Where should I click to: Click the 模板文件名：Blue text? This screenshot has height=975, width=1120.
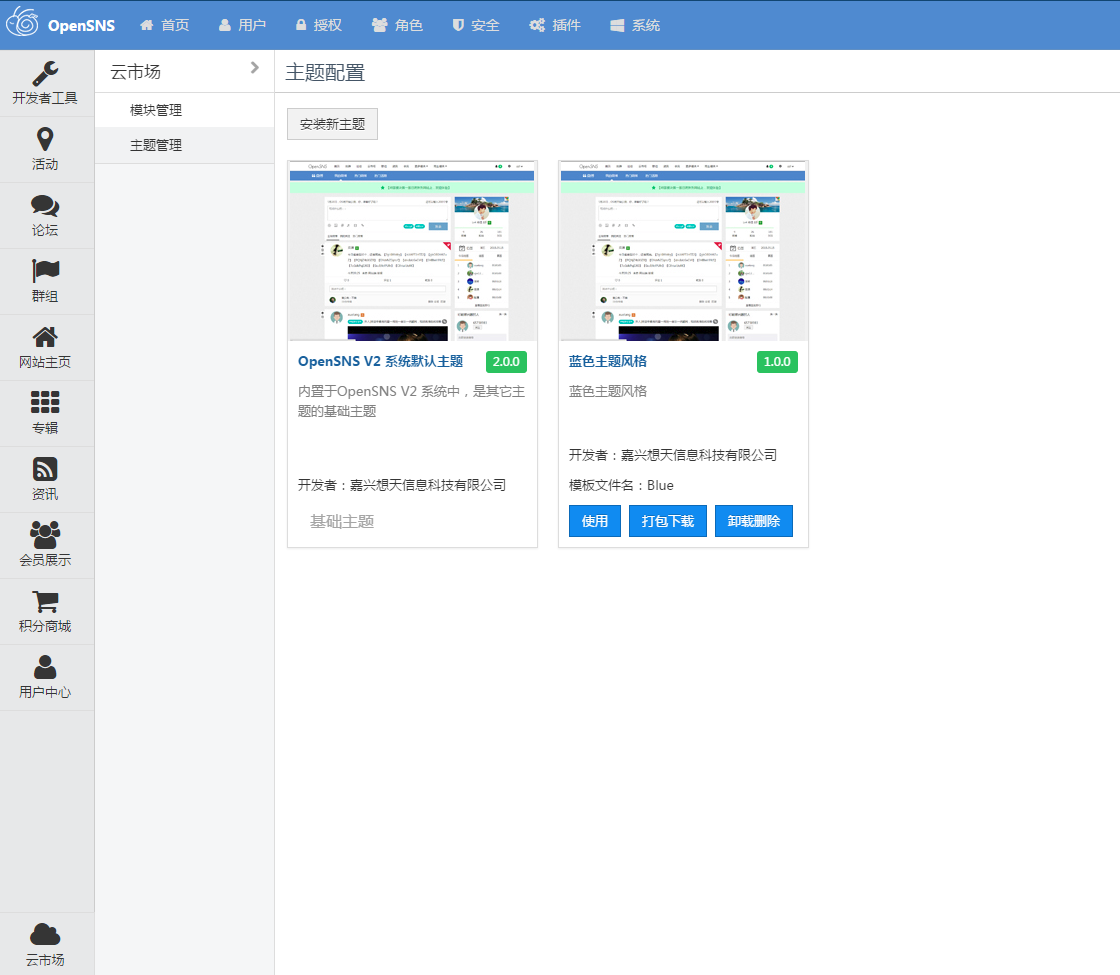tap(621, 485)
